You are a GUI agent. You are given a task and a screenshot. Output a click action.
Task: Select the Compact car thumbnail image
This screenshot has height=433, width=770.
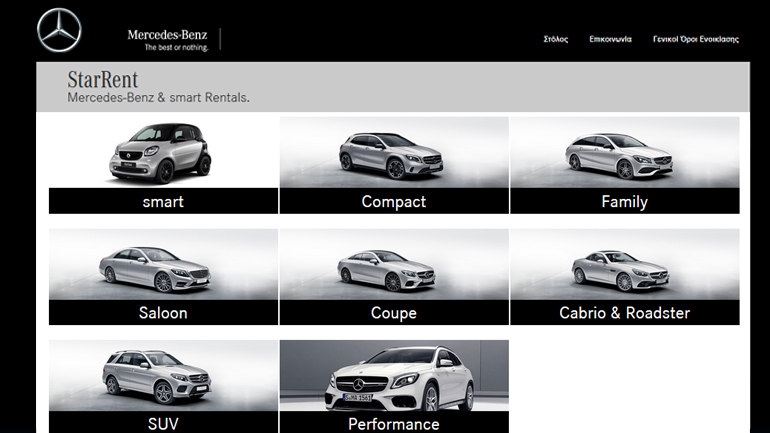coord(394,152)
